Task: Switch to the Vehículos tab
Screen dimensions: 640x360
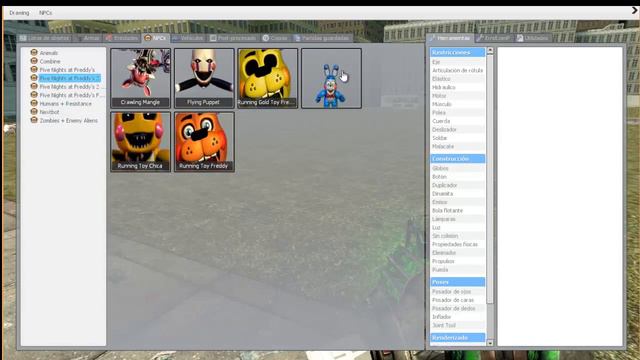Action: click(x=188, y=38)
